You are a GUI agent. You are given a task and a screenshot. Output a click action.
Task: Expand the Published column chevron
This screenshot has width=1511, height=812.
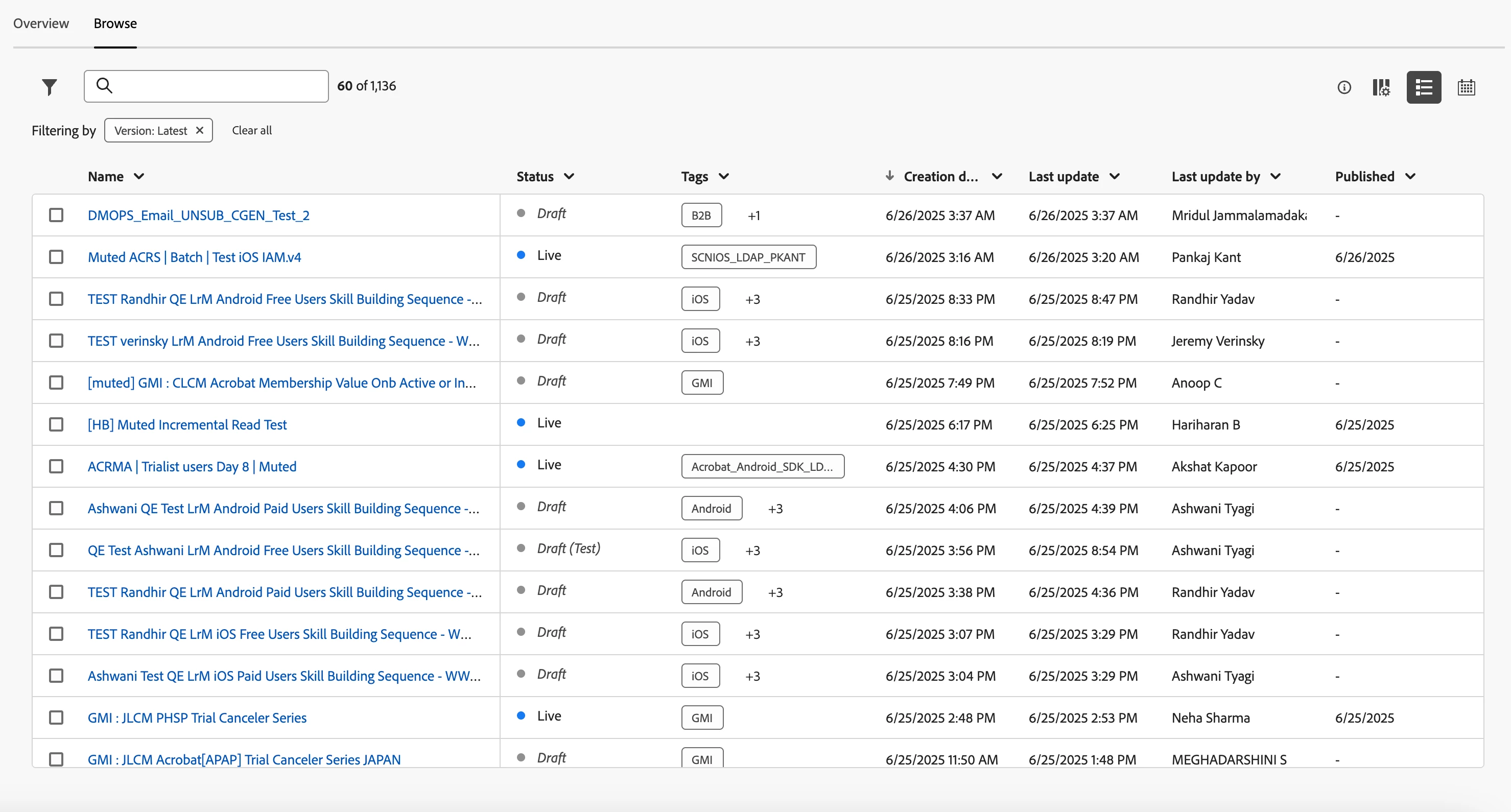pos(1411,177)
